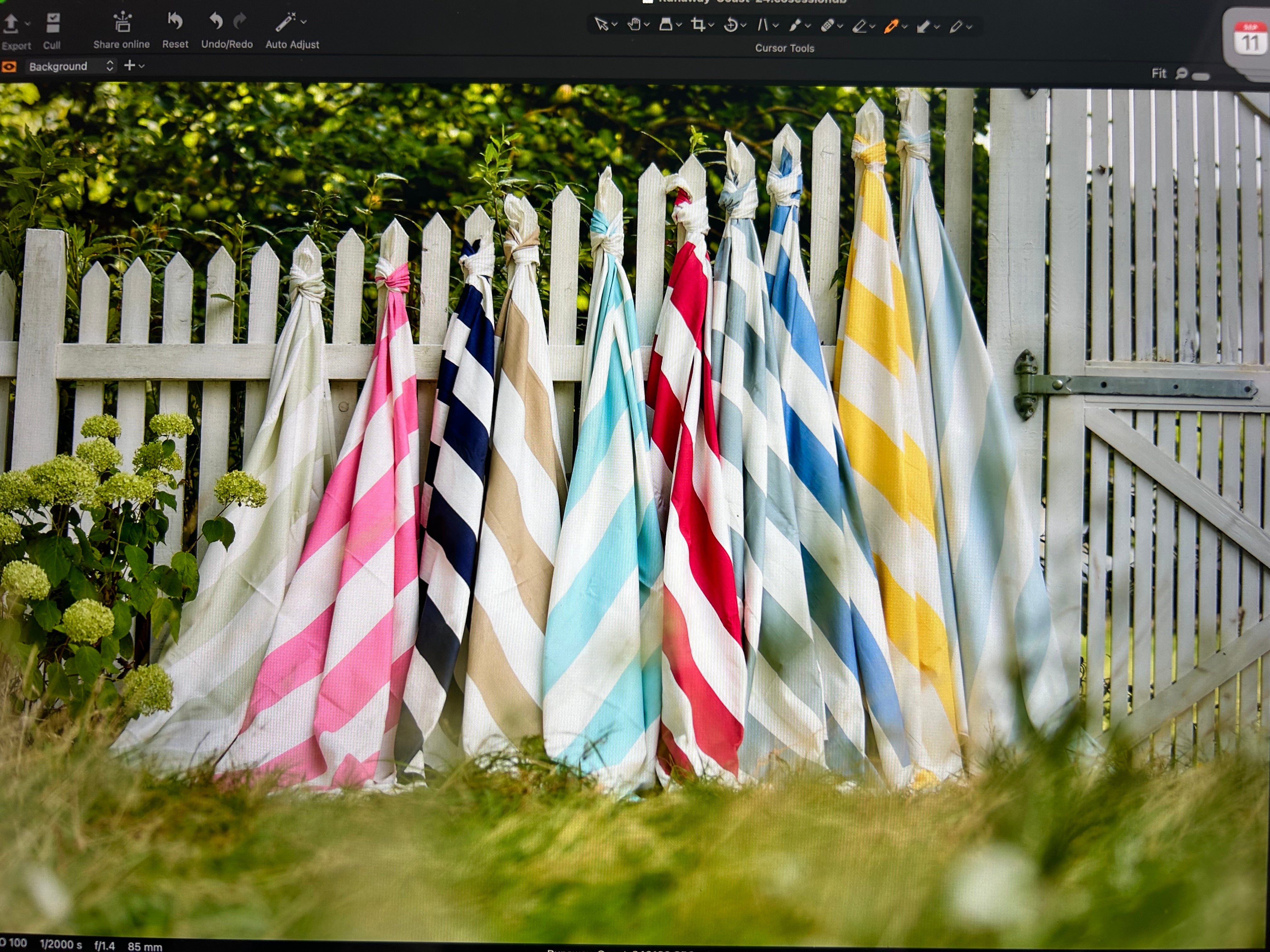
Task: Open the Background layer selector
Action: (71, 66)
